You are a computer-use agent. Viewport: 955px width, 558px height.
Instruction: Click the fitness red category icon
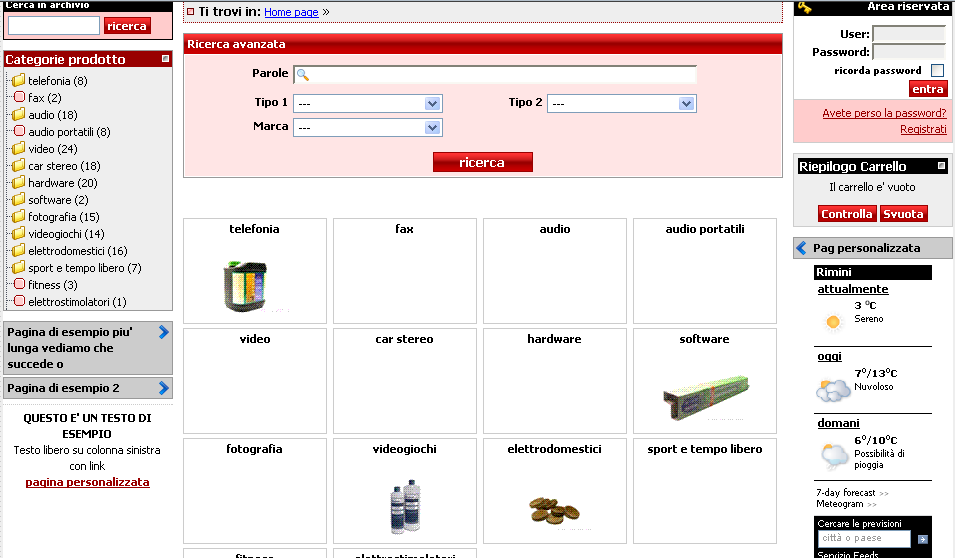[19, 284]
